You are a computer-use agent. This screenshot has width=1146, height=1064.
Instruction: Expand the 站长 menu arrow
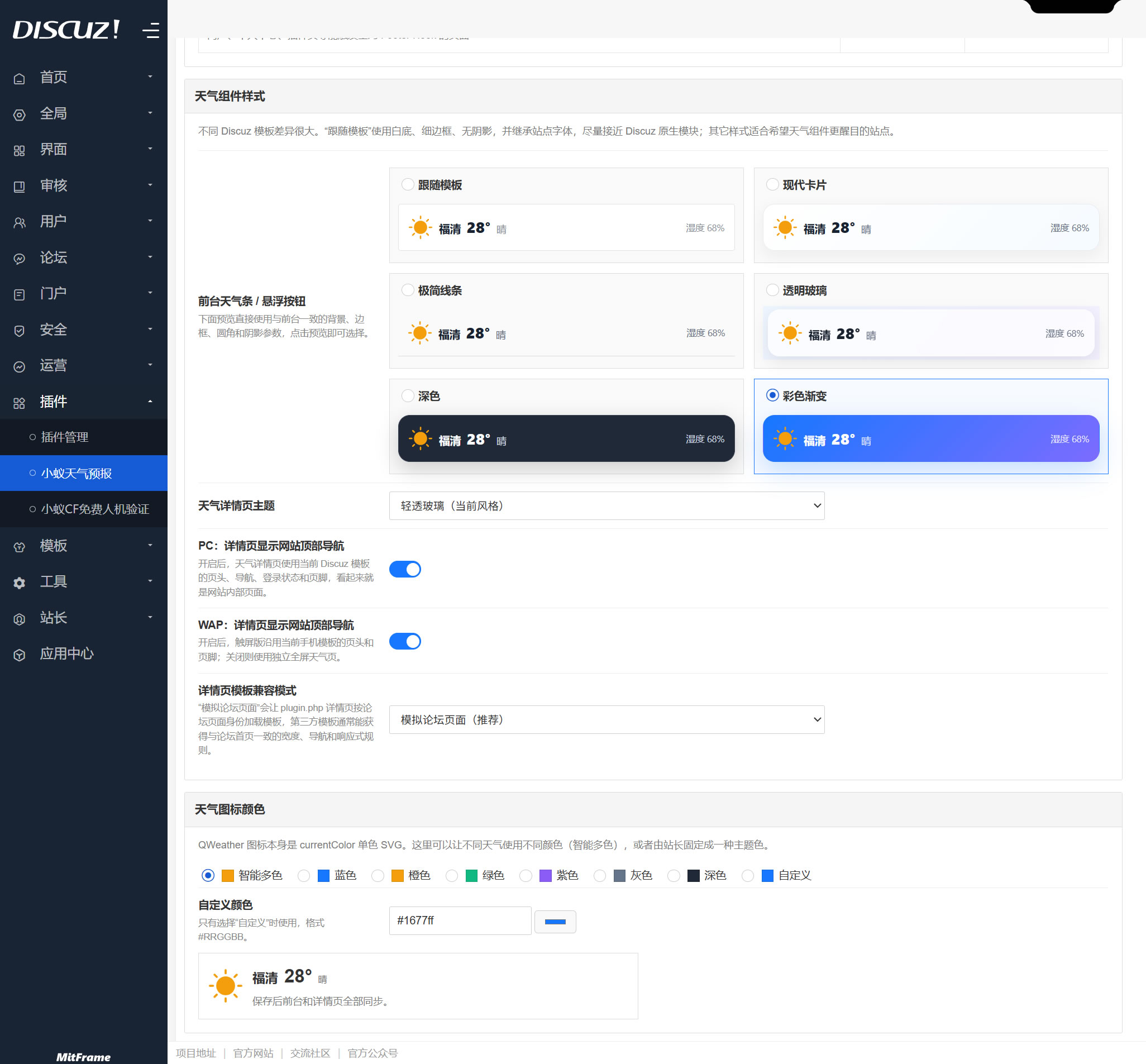[150, 617]
